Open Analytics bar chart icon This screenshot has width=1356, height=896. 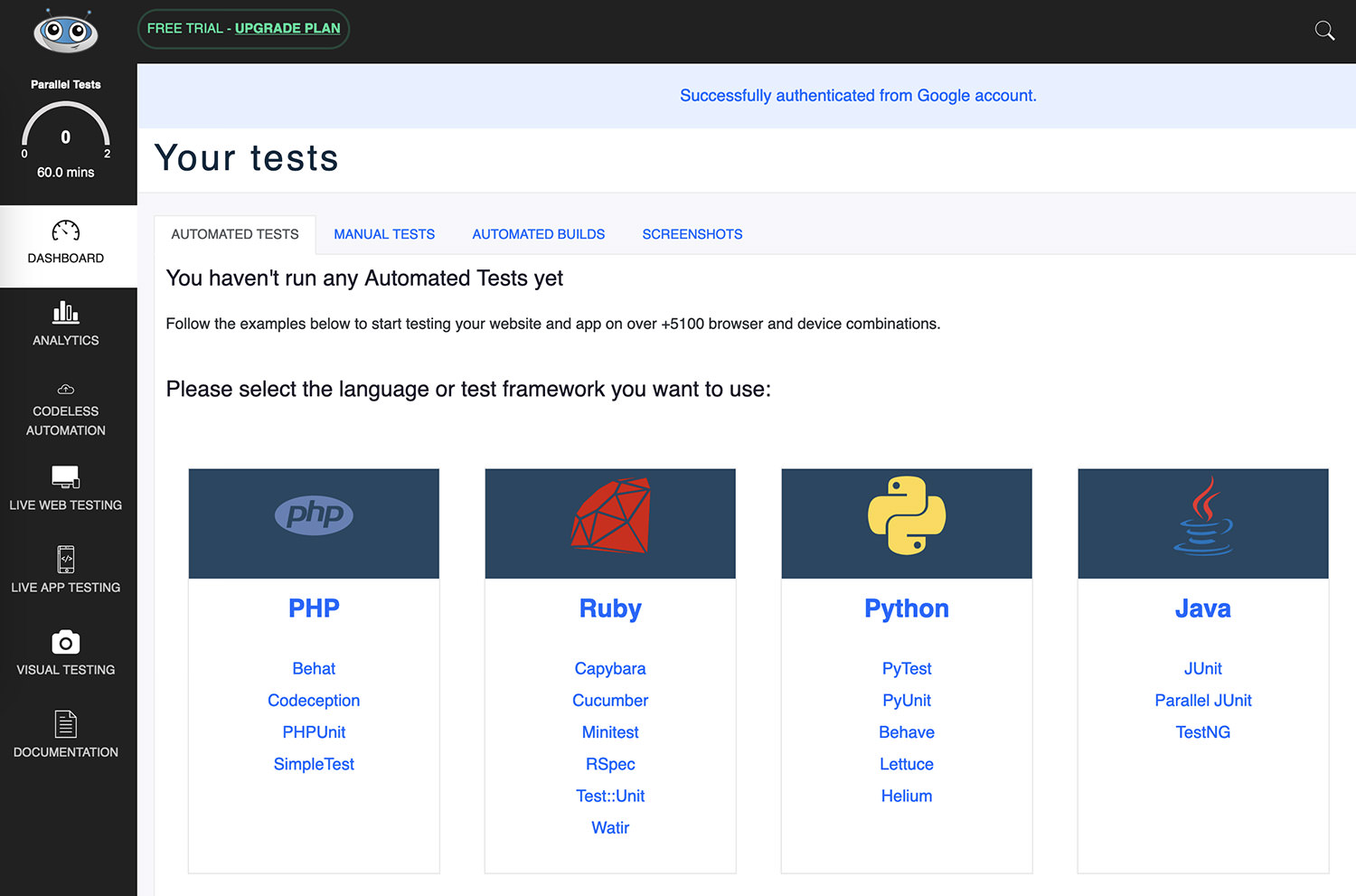(x=66, y=312)
